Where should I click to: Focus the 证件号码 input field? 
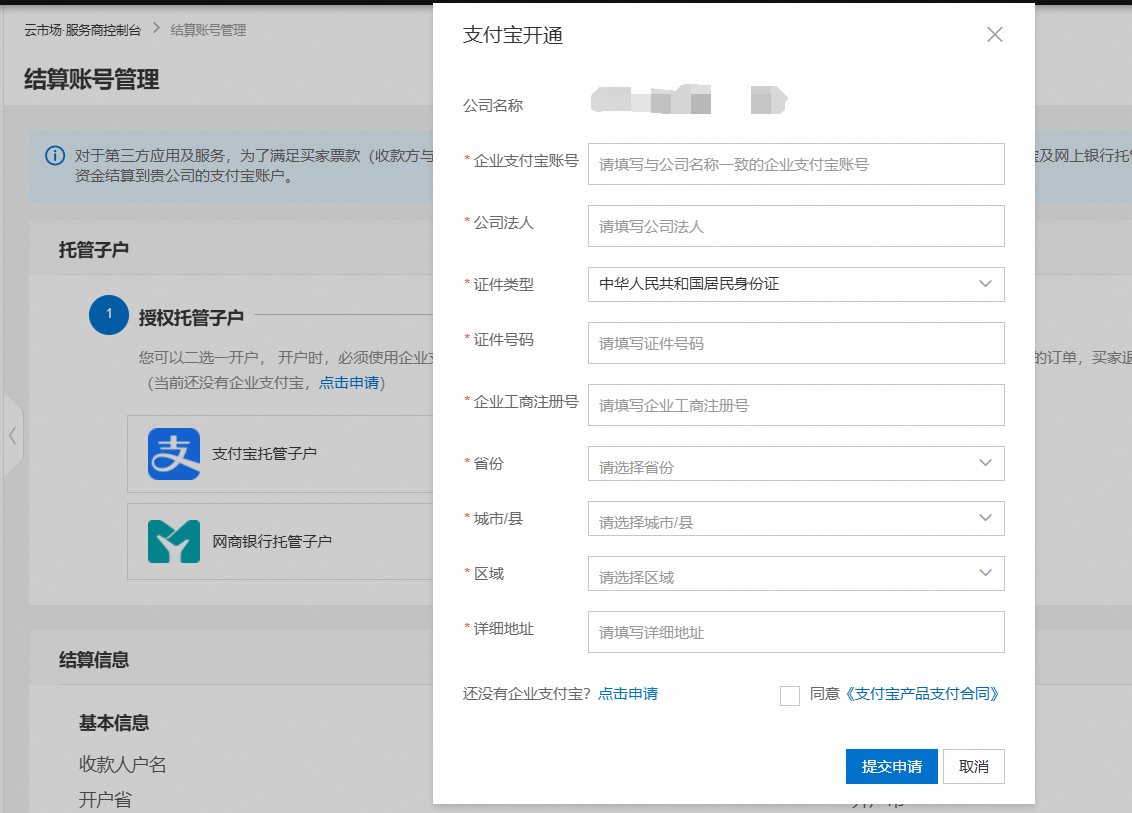[796, 343]
